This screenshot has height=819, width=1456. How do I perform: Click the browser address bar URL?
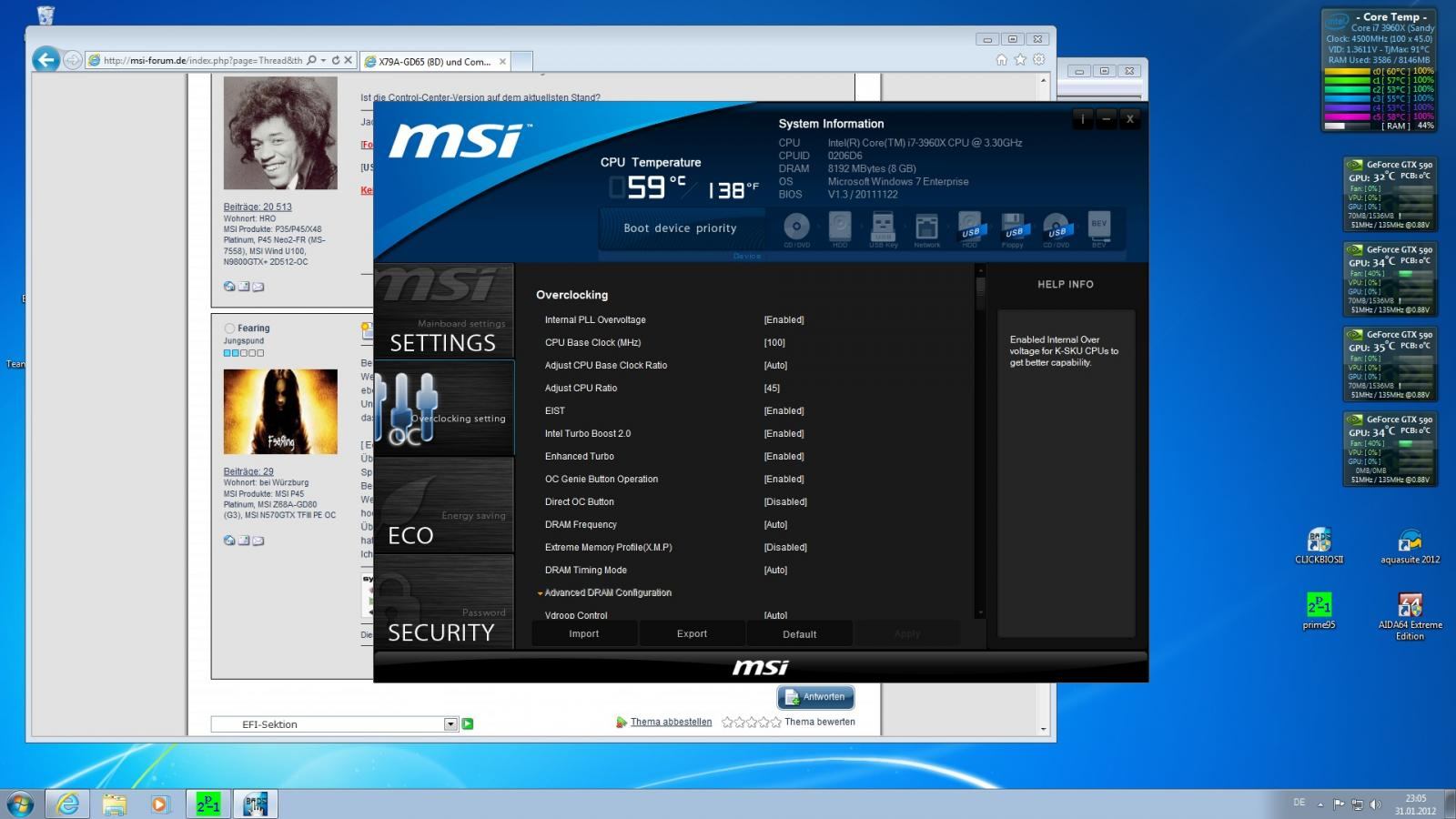(x=202, y=61)
